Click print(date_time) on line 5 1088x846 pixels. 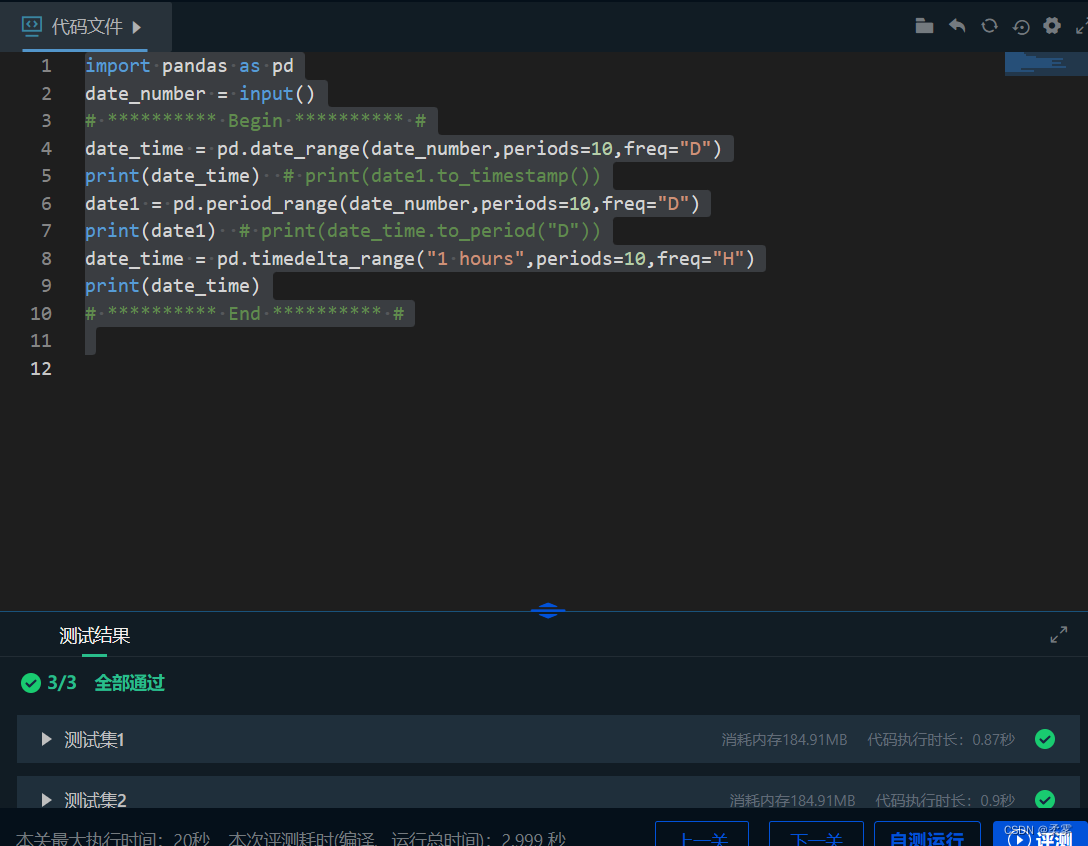click(172, 176)
